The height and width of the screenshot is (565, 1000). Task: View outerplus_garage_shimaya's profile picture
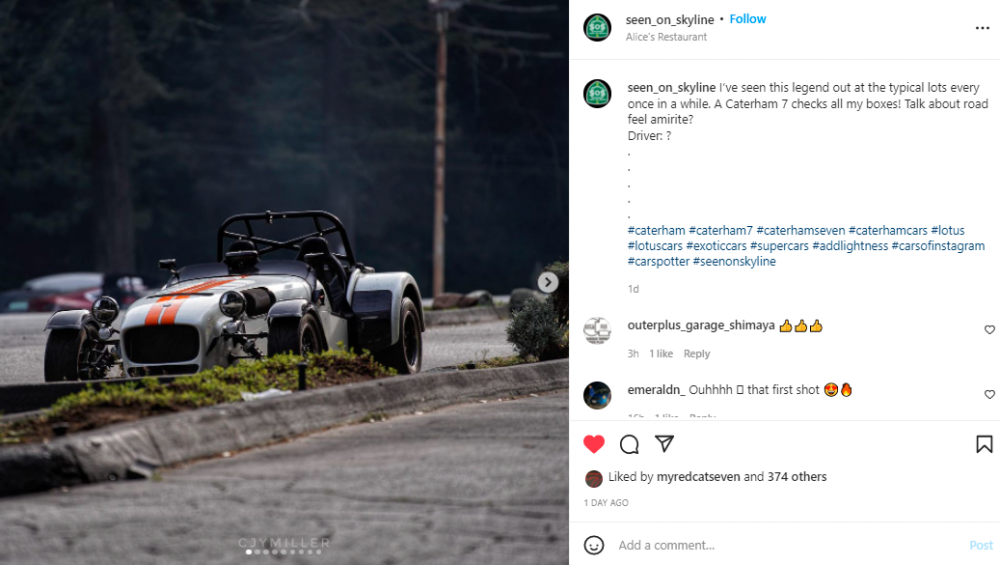pos(597,330)
